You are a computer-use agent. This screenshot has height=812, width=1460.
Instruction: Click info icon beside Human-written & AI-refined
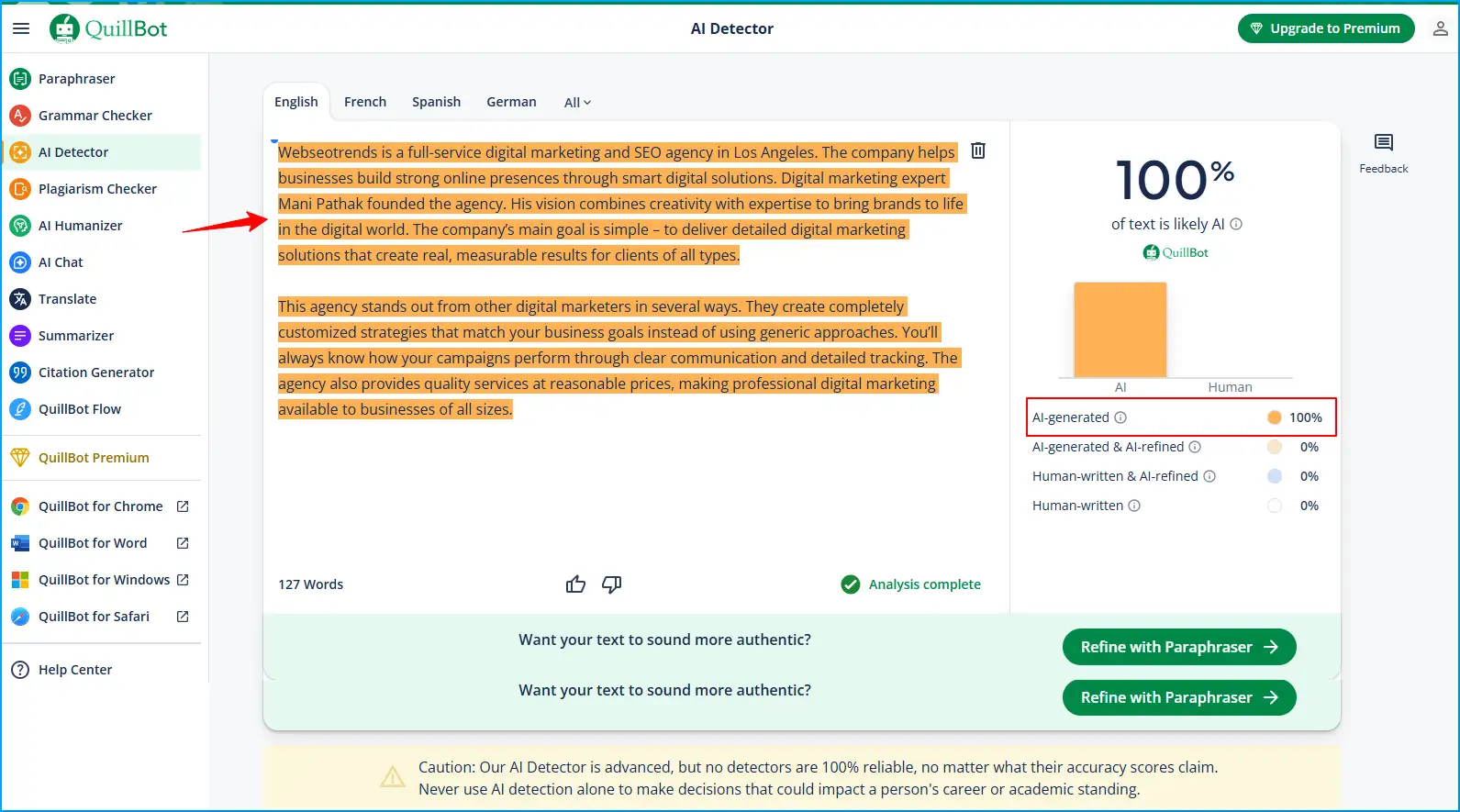pos(1209,476)
